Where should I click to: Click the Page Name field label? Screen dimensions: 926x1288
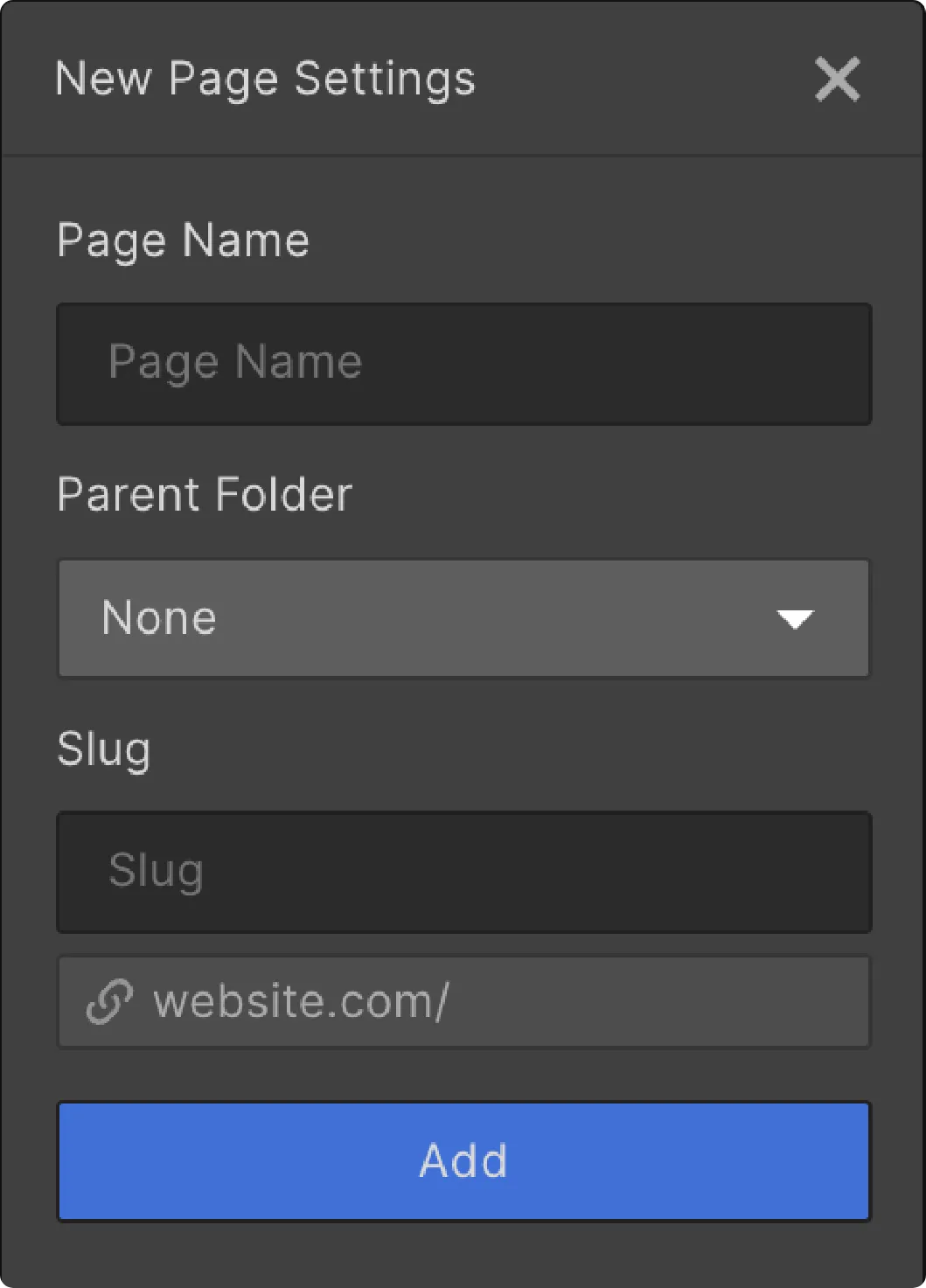click(183, 240)
